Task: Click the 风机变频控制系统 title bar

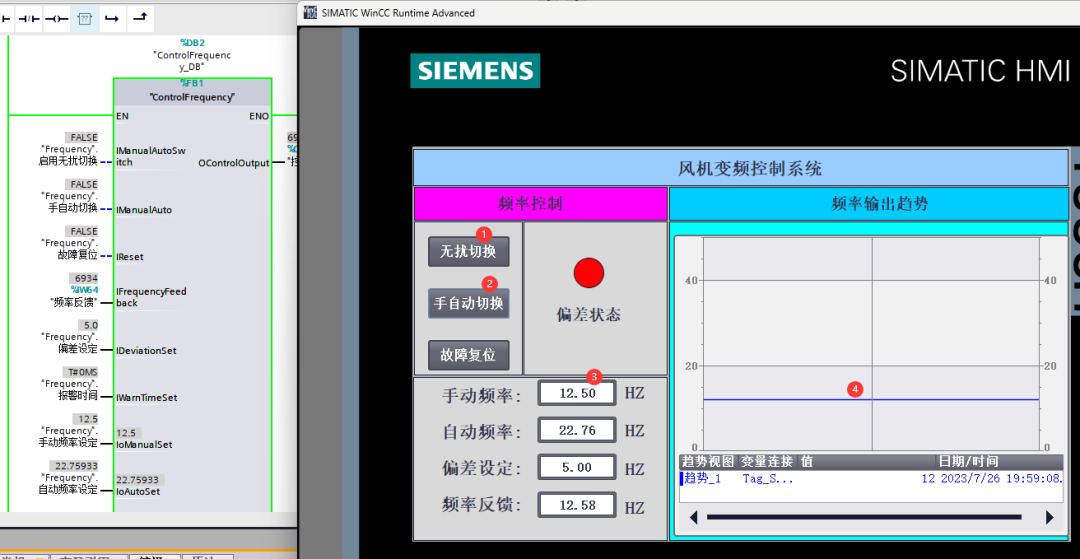Action: pos(740,167)
